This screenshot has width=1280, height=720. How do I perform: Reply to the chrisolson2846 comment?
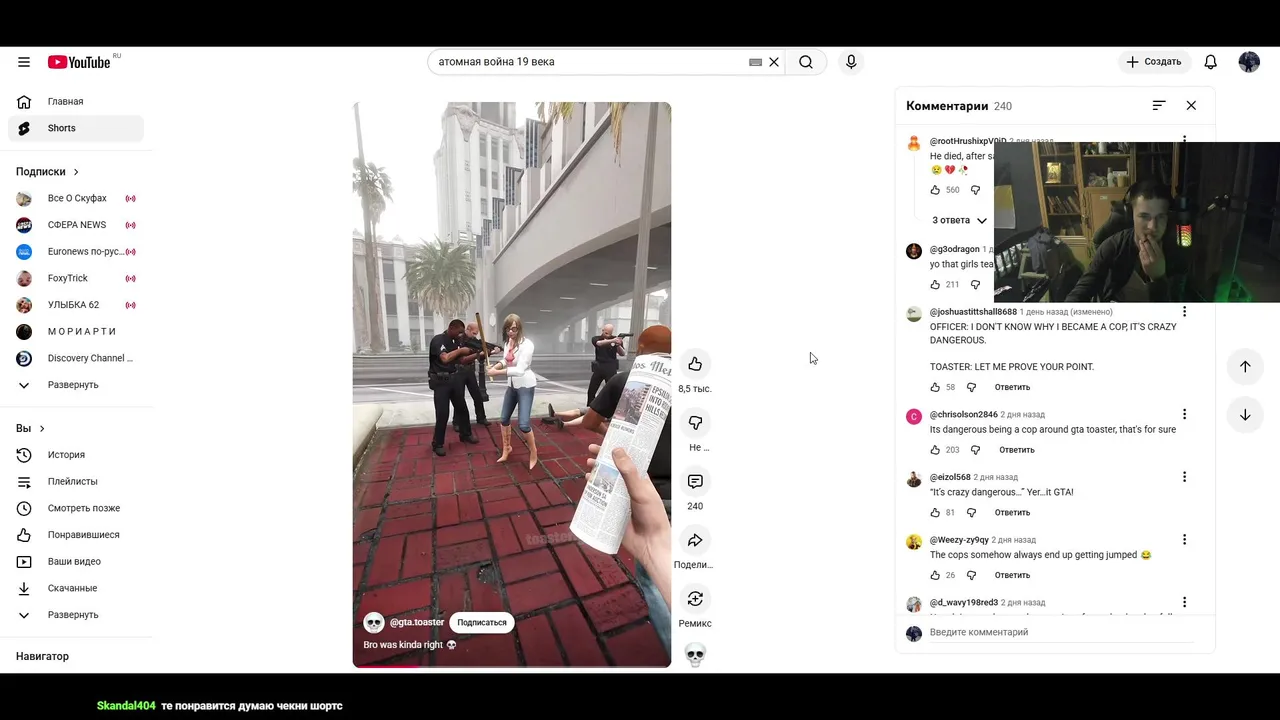[x=1016, y=450]
